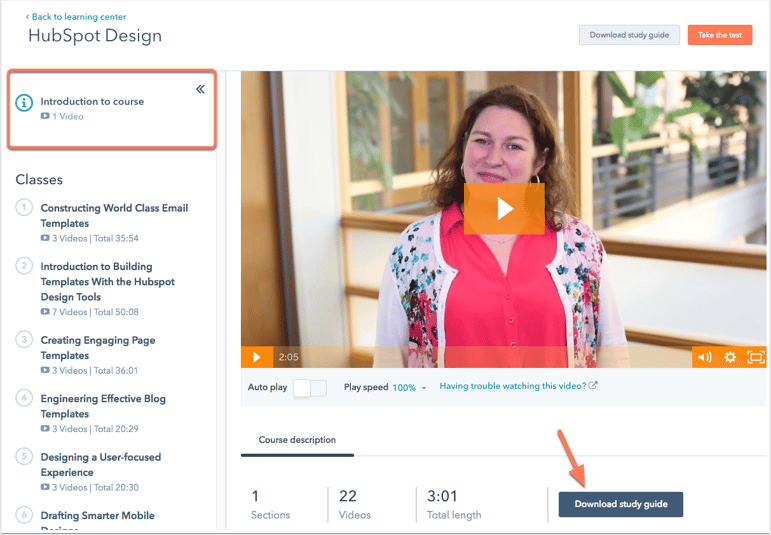Click the info icon beside Introduction to course
This screenshot has height=535, width=771.
coord(24,103)
